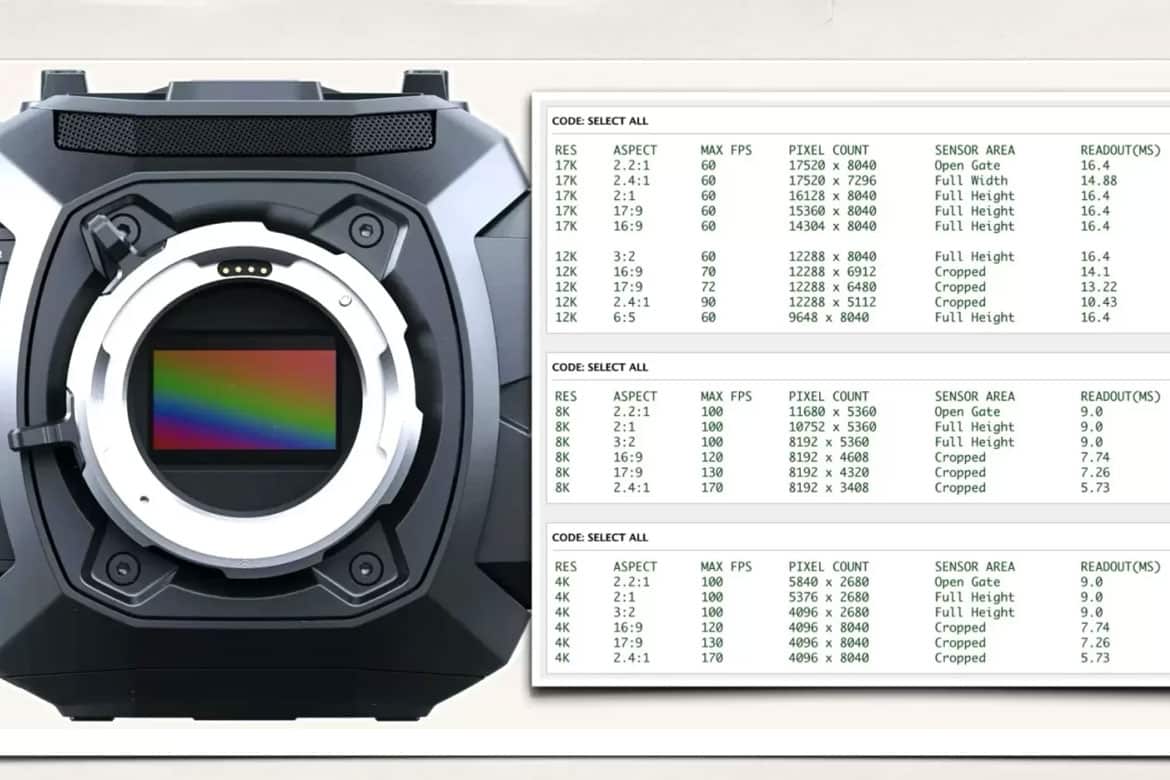Click "170" in the 4K 2.4:1 row

pos(712,658)
